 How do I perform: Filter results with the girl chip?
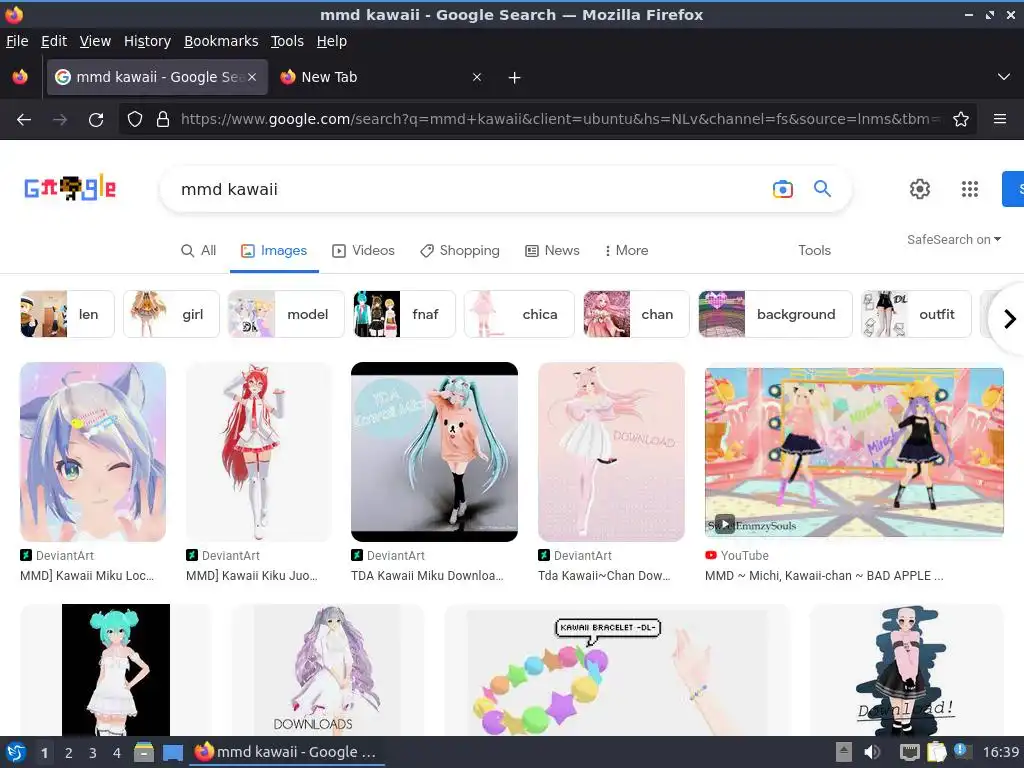[x=171, y=314]
